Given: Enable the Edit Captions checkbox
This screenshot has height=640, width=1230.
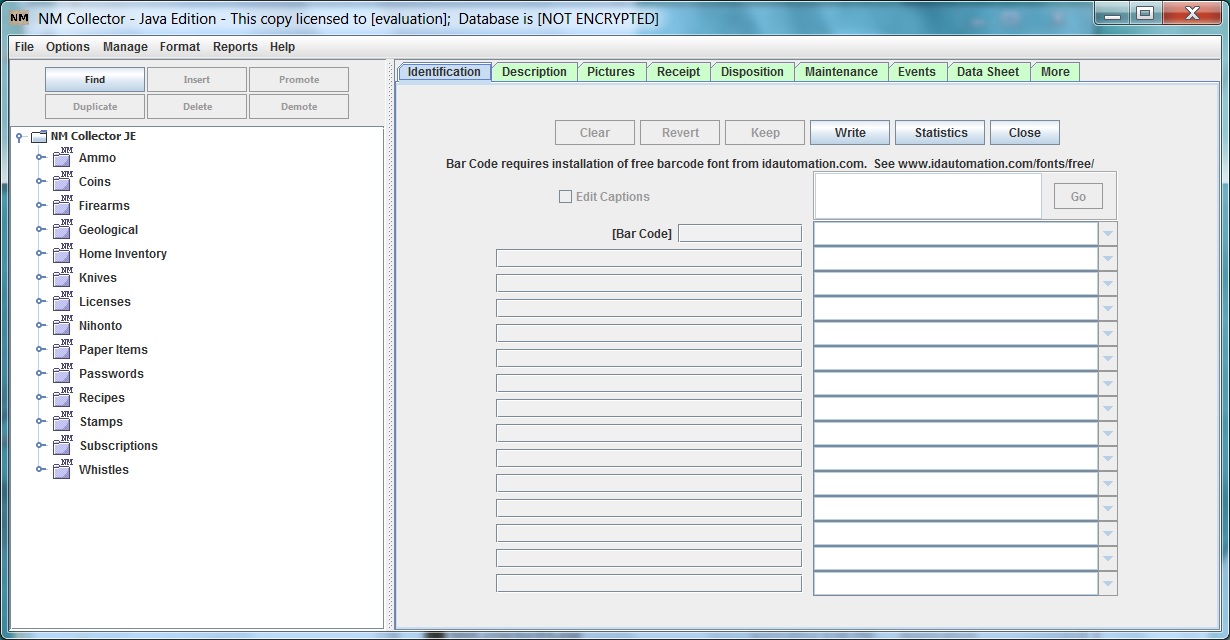Looking at the screenshot, I should point(565,196).
